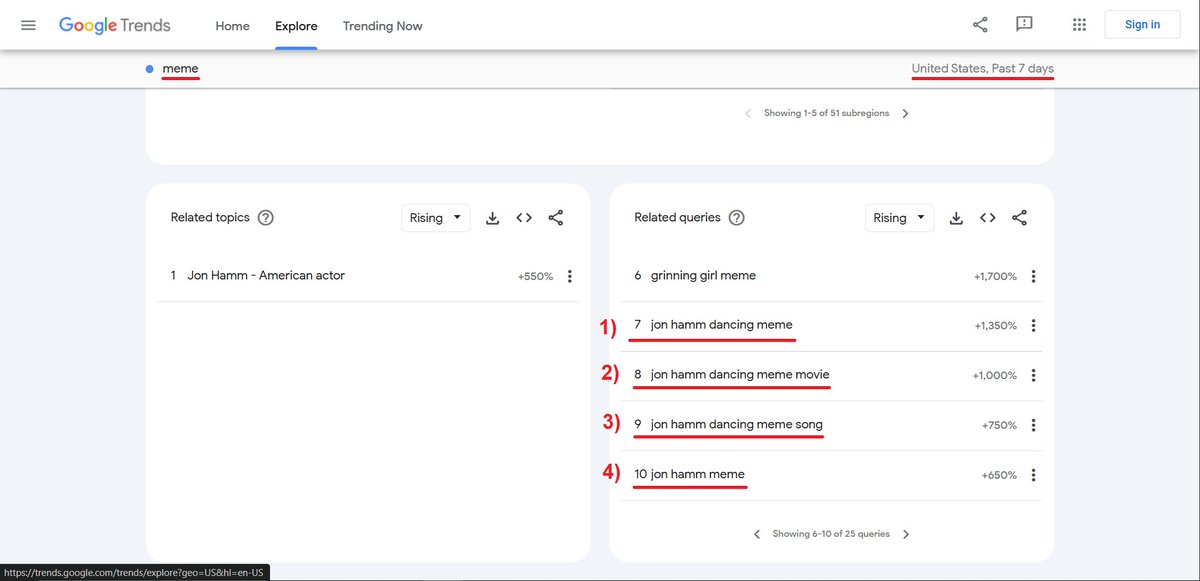Open options for the +650% query
This screenshot has width=1200, height=581.
click(x=1033, y=476)
